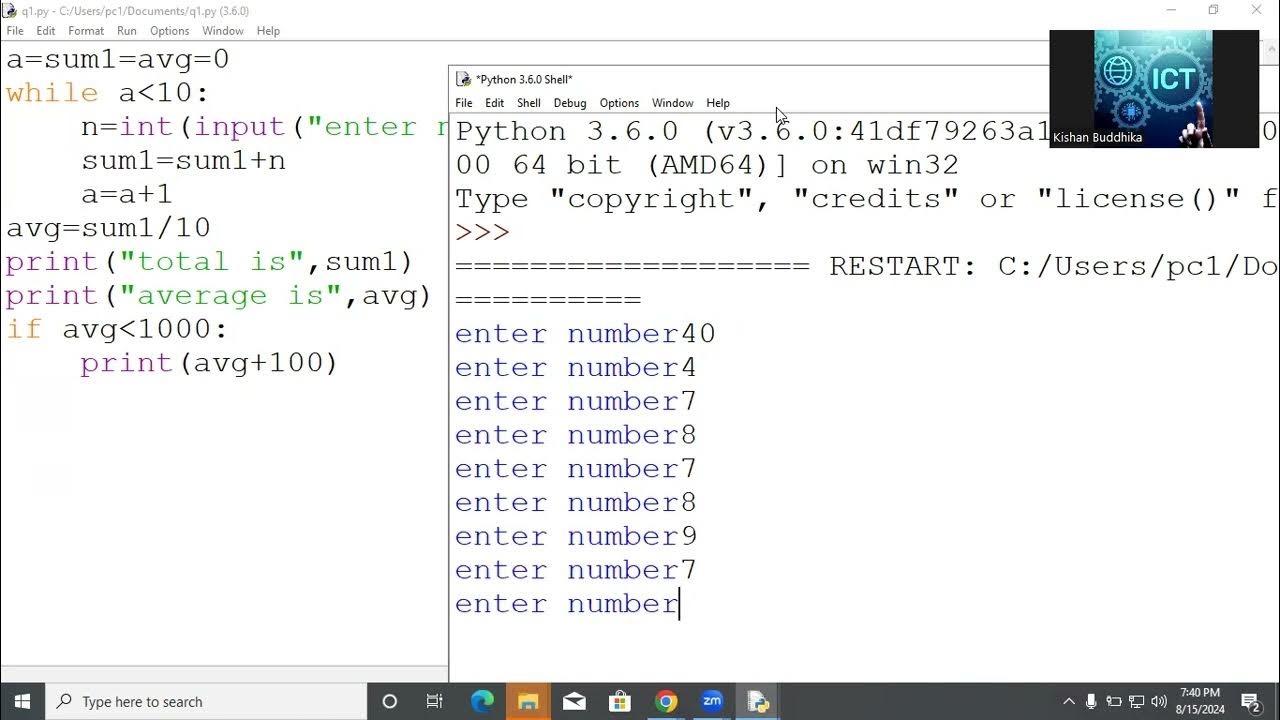Open Window menu in q1.py editor
Screen dimensions: 1280x720
[223, 31]
